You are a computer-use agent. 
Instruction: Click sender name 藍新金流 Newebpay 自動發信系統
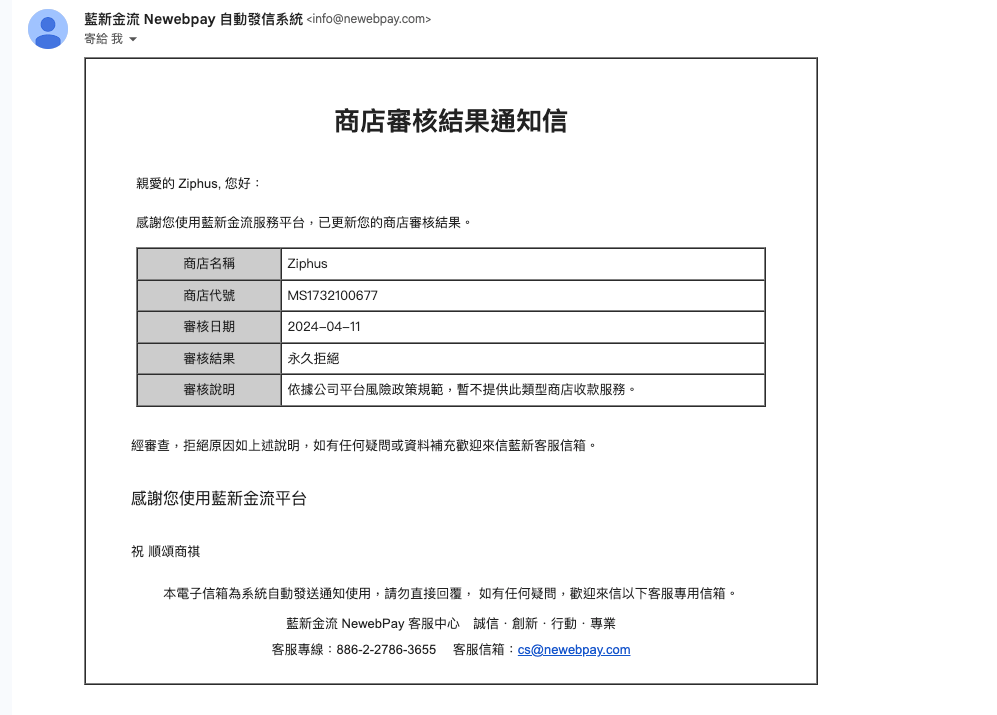[x=193, y=19]
